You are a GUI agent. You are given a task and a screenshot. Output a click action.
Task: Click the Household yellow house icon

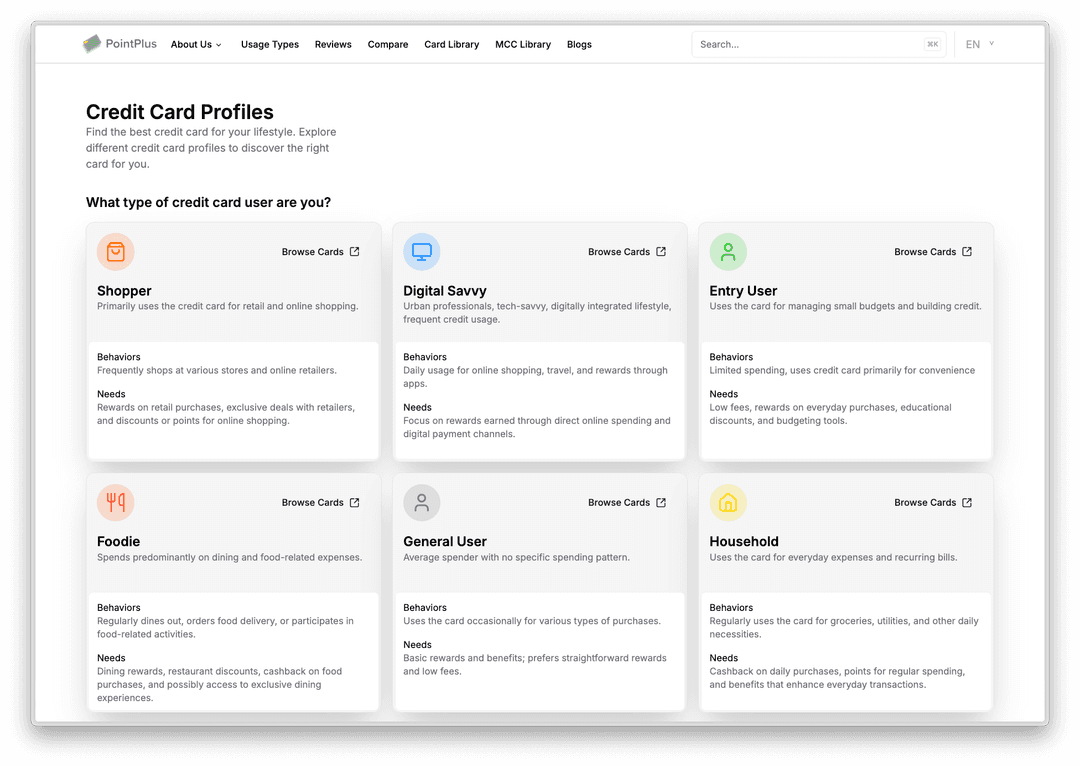pos(728,502)
